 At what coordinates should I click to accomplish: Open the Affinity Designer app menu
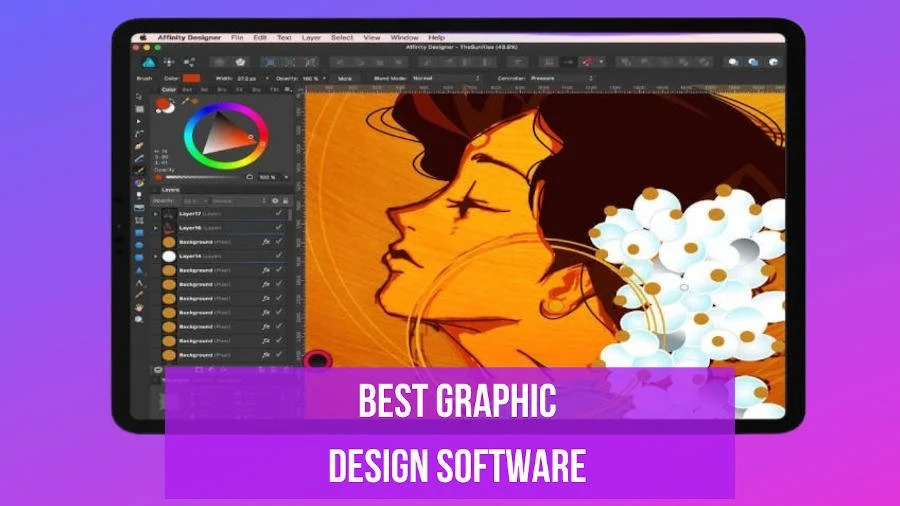point(189,37)
